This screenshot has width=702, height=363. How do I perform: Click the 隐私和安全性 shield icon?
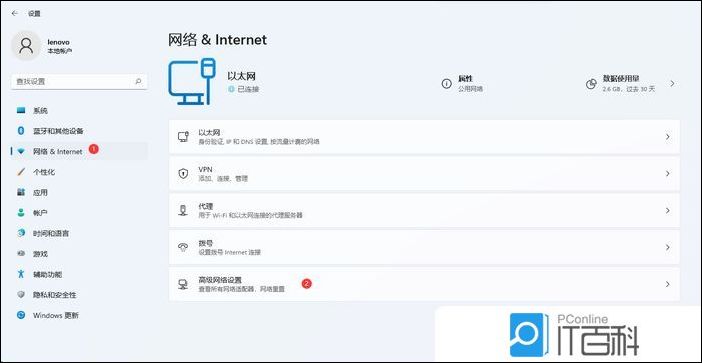click(x=21, y=295)
